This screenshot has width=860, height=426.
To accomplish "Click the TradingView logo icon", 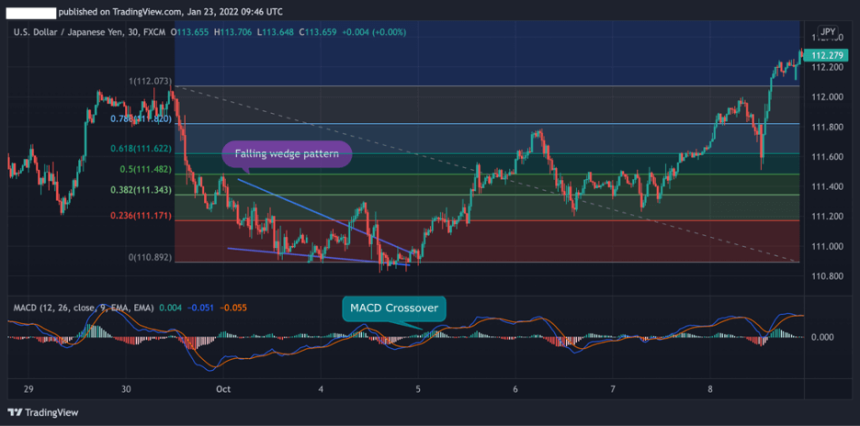I will [x=14, y=412].
